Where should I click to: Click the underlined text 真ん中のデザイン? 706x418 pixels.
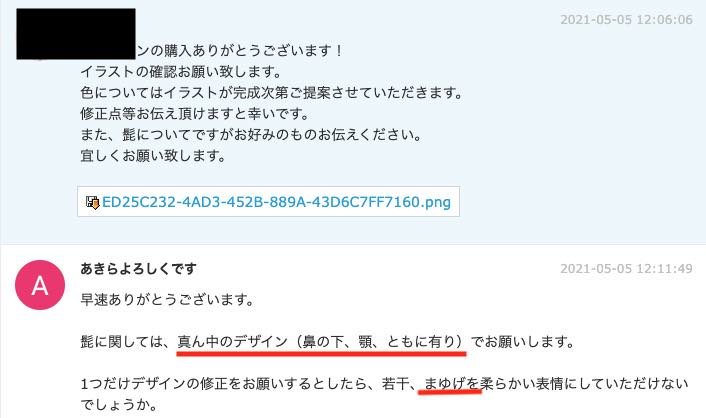(232, 342)
